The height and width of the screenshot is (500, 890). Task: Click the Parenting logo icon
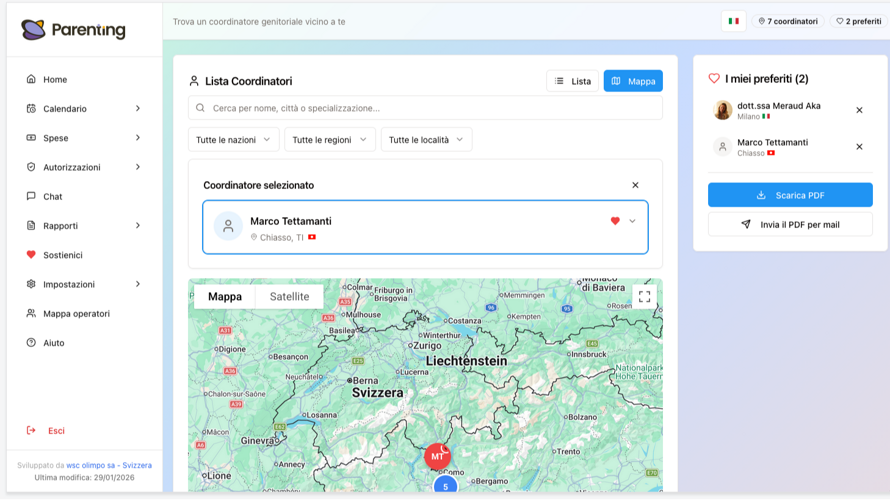[x=33, y=30]
